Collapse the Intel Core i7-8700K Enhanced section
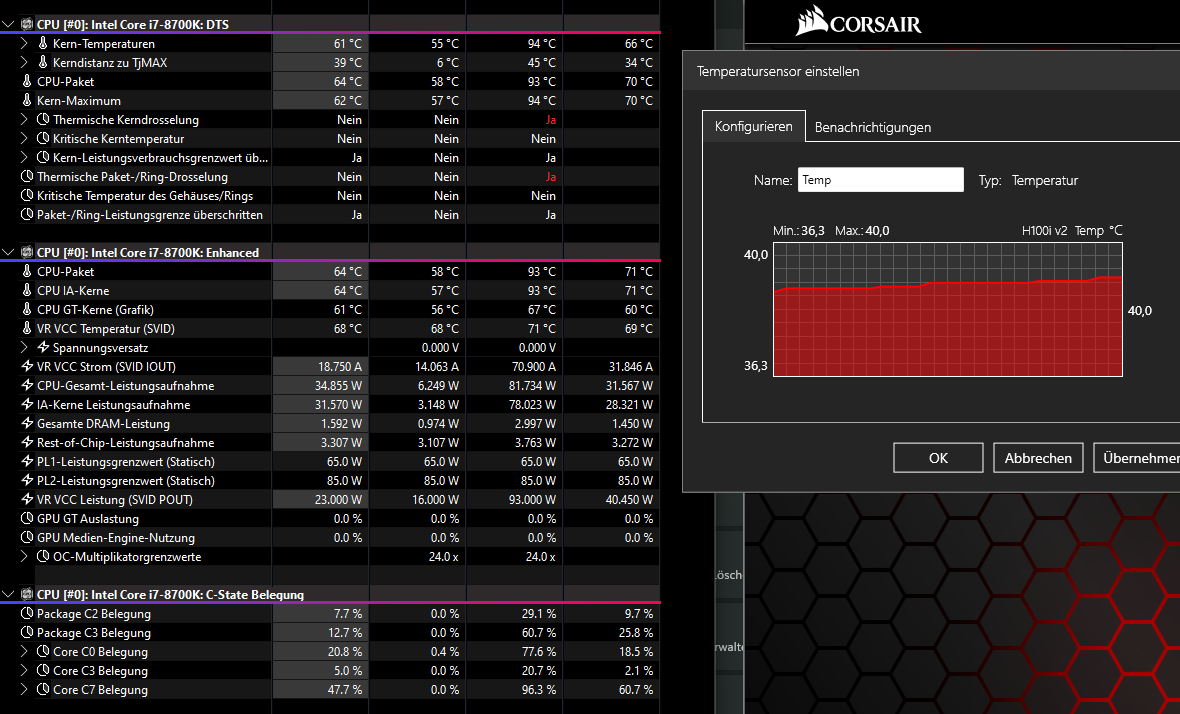Viewport: 1180px width, 714px height. tap(8, 252)
